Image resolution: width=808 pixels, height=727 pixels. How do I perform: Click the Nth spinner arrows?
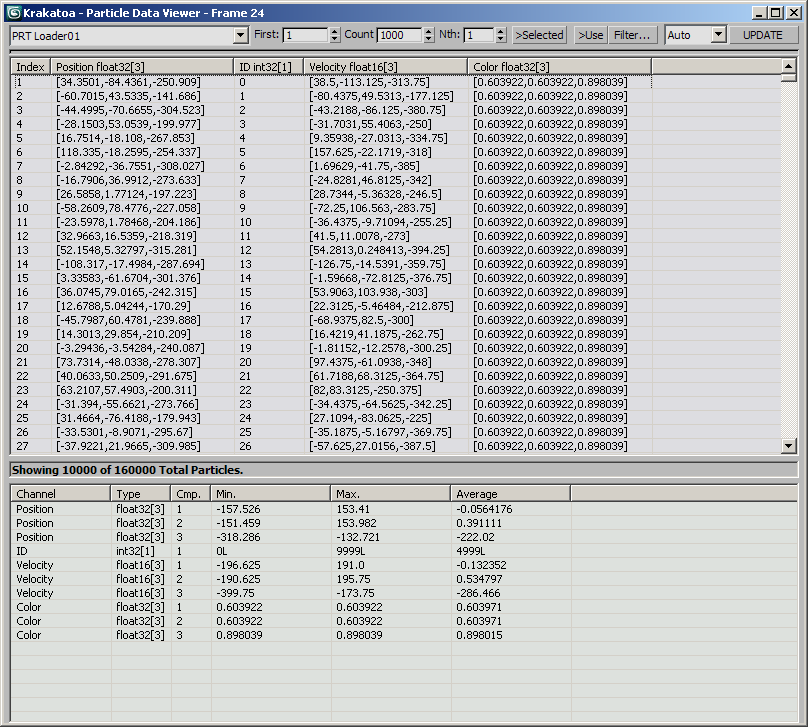(x=501, y=35)
